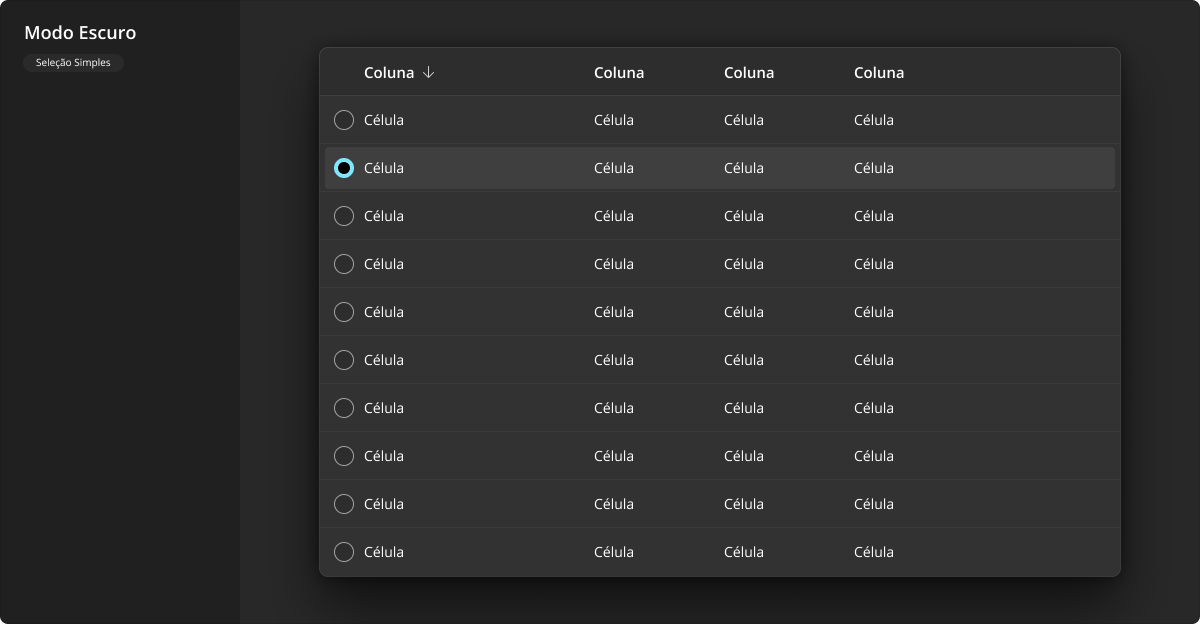The width and height of the screenshot is (1200, 624).
Task: Pick the radio button in the fourth table row
Action: [344, 264]
